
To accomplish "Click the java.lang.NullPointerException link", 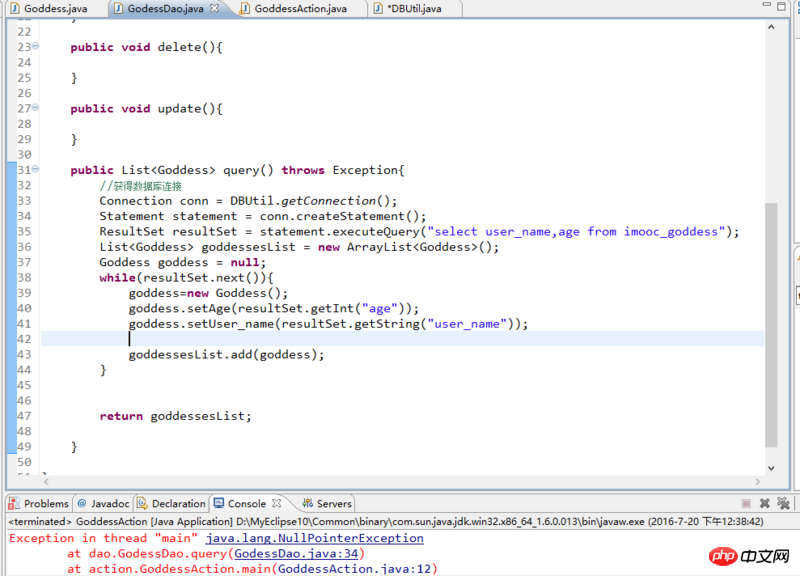I will click(314, 538).
